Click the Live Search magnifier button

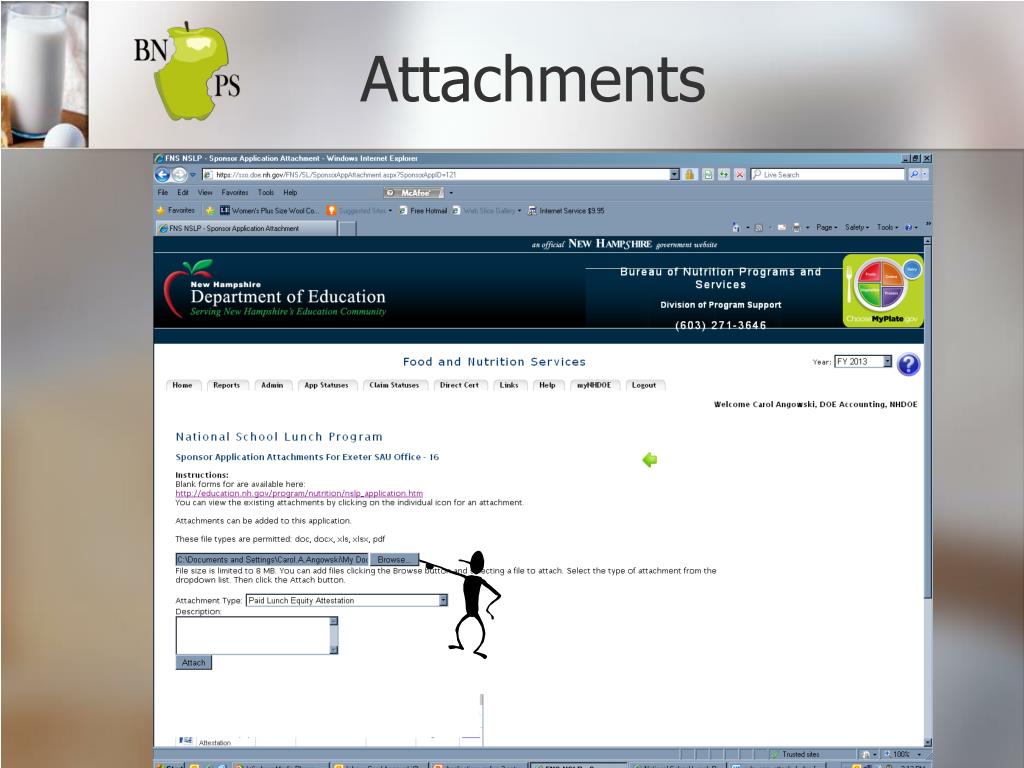tap(914, 174)
